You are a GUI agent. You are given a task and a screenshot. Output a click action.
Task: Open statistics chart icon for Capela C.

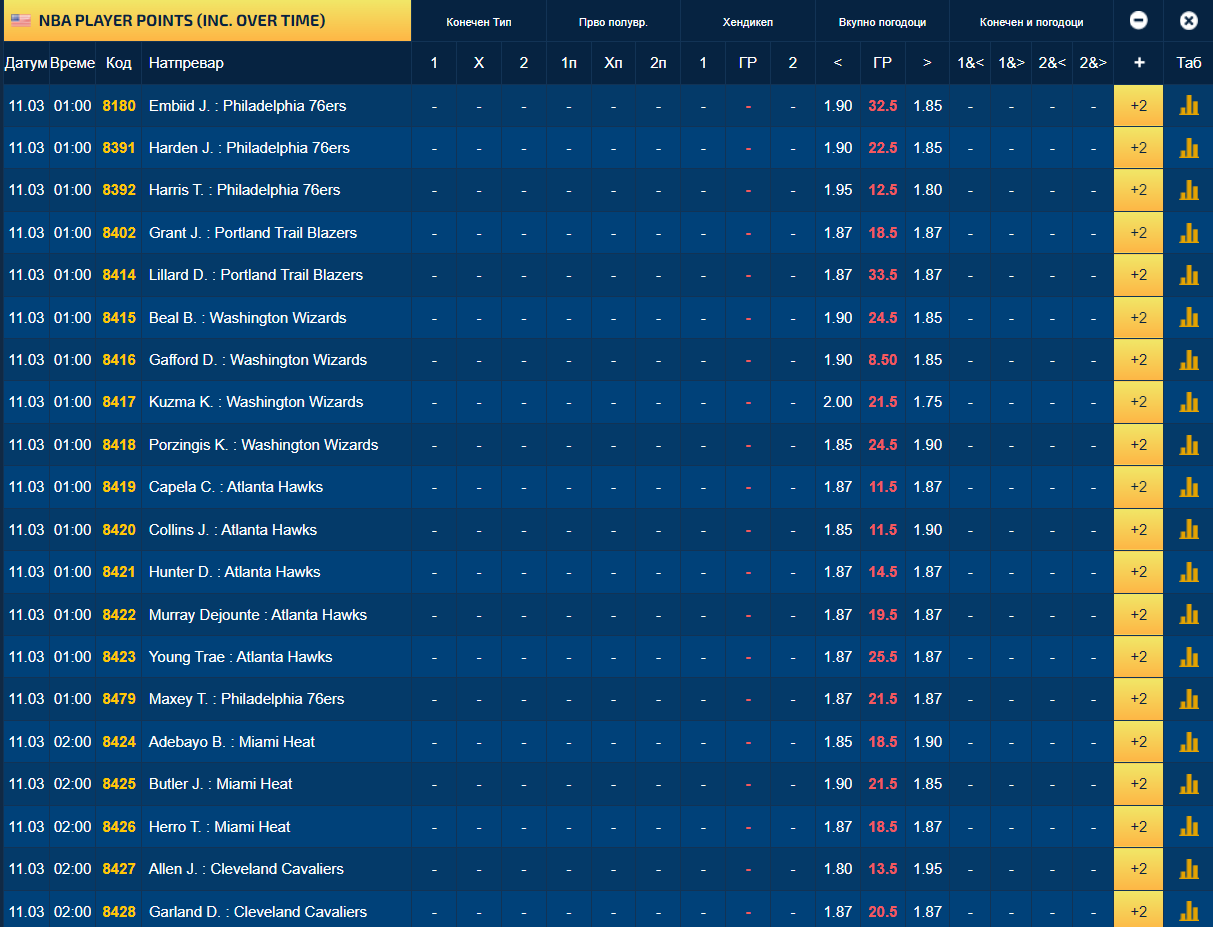(x=1189, y=487)
